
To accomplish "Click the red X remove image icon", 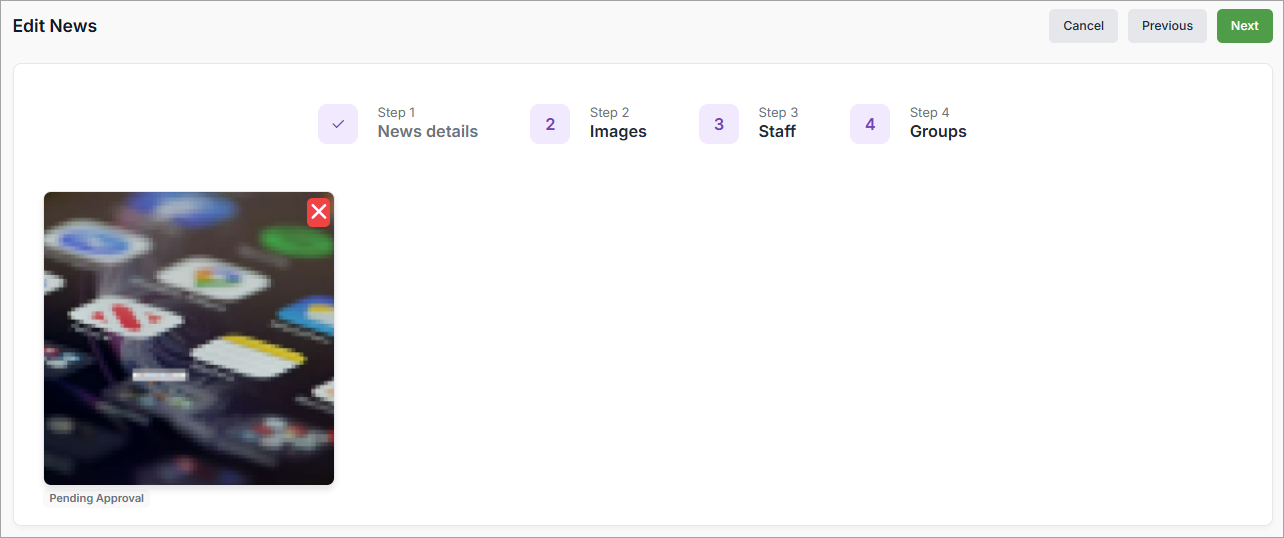I will click(318, 212).
